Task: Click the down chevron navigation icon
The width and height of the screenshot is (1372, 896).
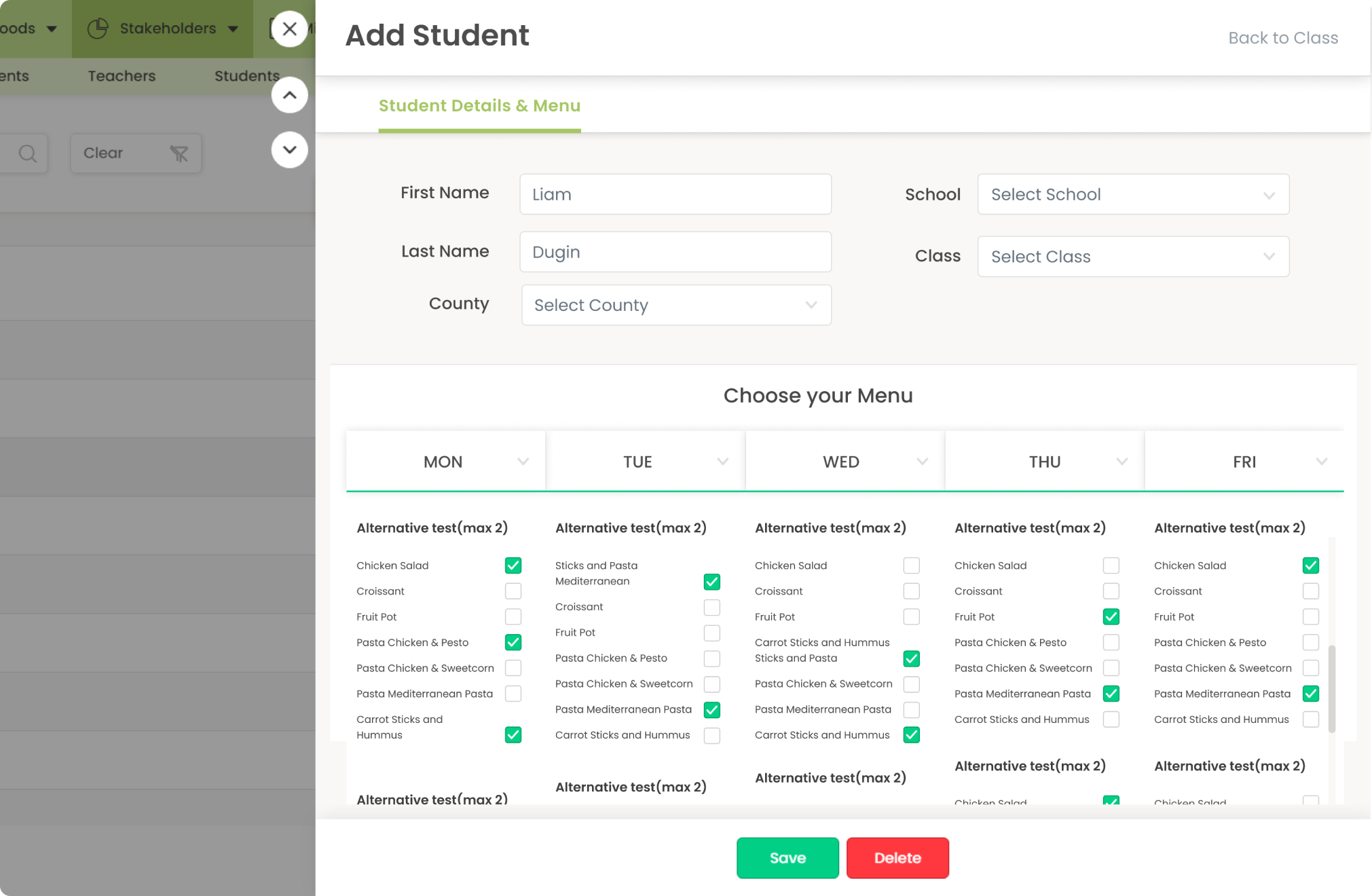Action: 290,150
